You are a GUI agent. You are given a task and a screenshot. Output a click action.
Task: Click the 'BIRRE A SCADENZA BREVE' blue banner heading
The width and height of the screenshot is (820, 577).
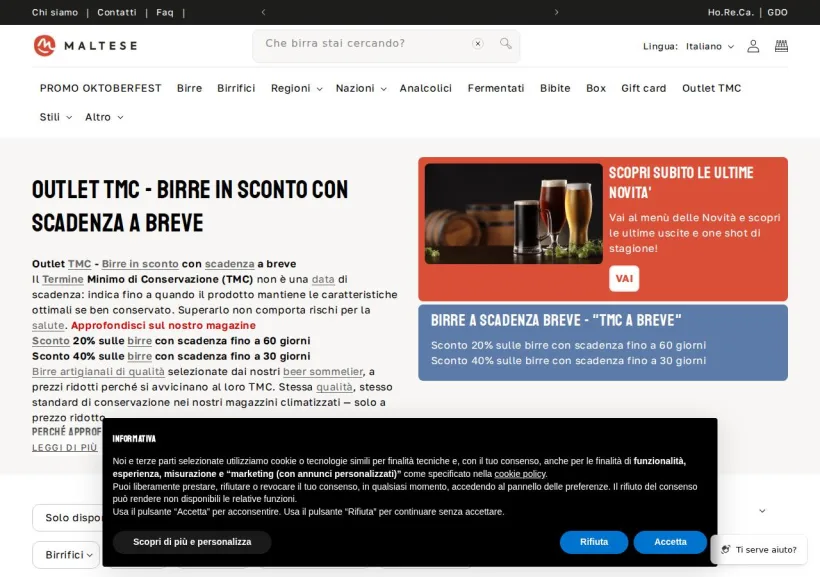coord(556,320)
